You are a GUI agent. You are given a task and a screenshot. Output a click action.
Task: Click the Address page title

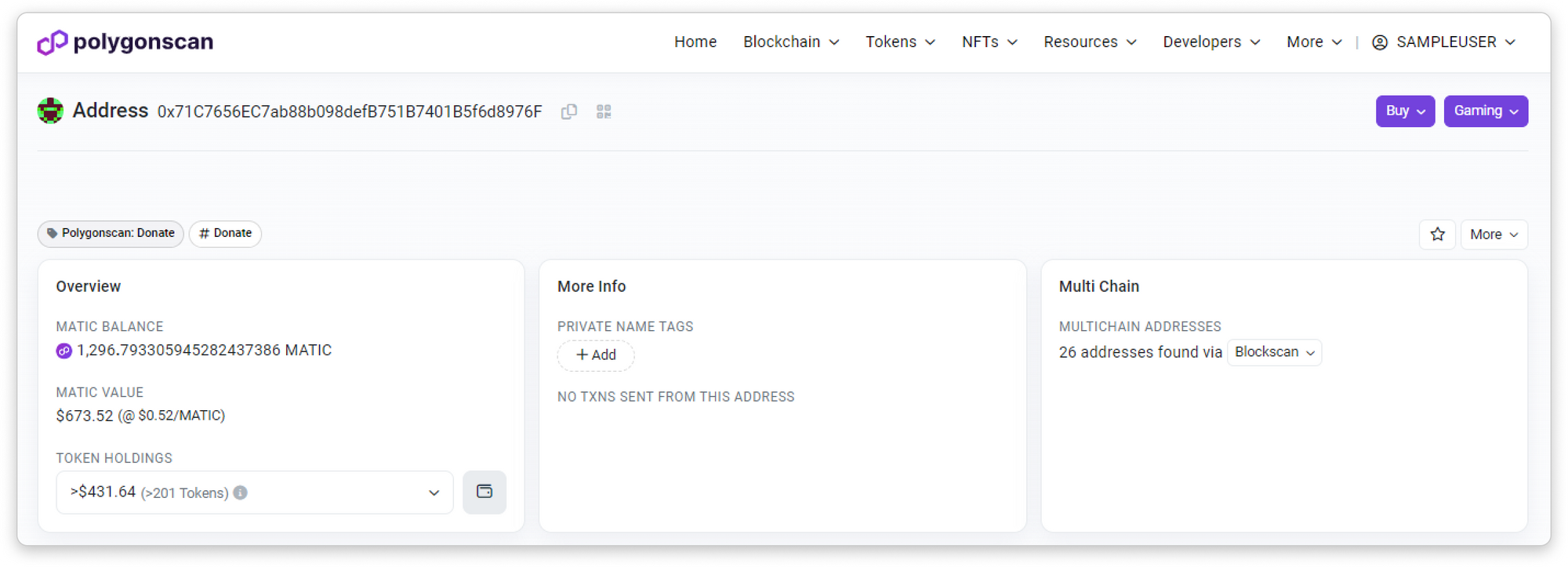(111, 111)
